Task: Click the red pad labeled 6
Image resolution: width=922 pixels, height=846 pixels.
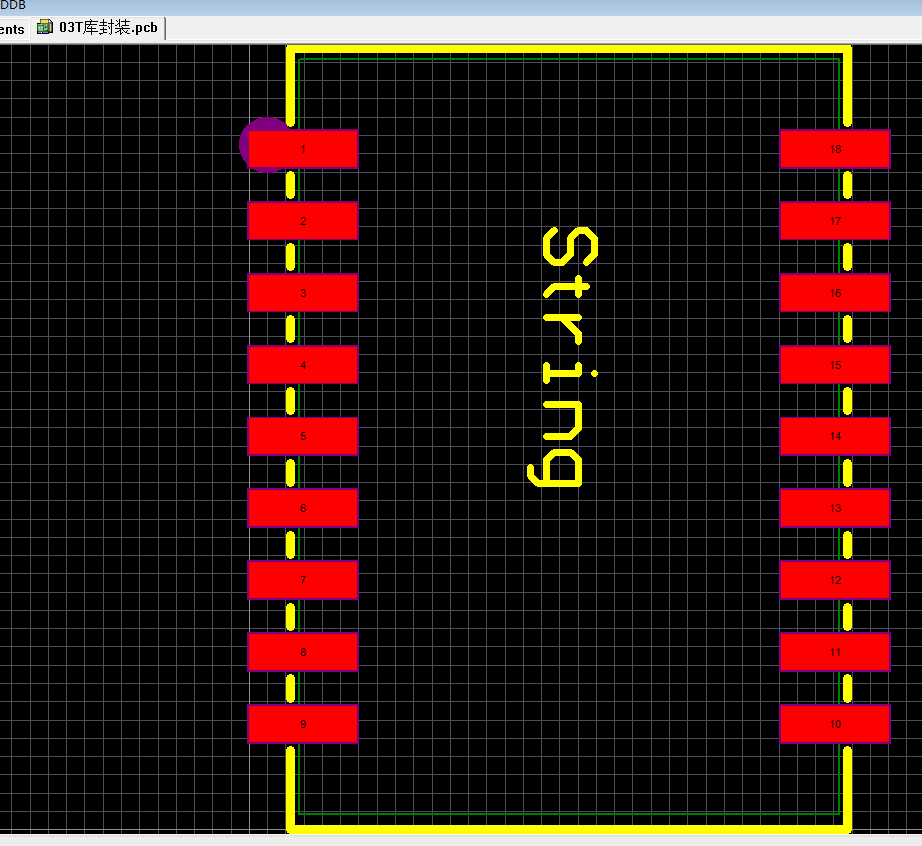Action: 303,508
